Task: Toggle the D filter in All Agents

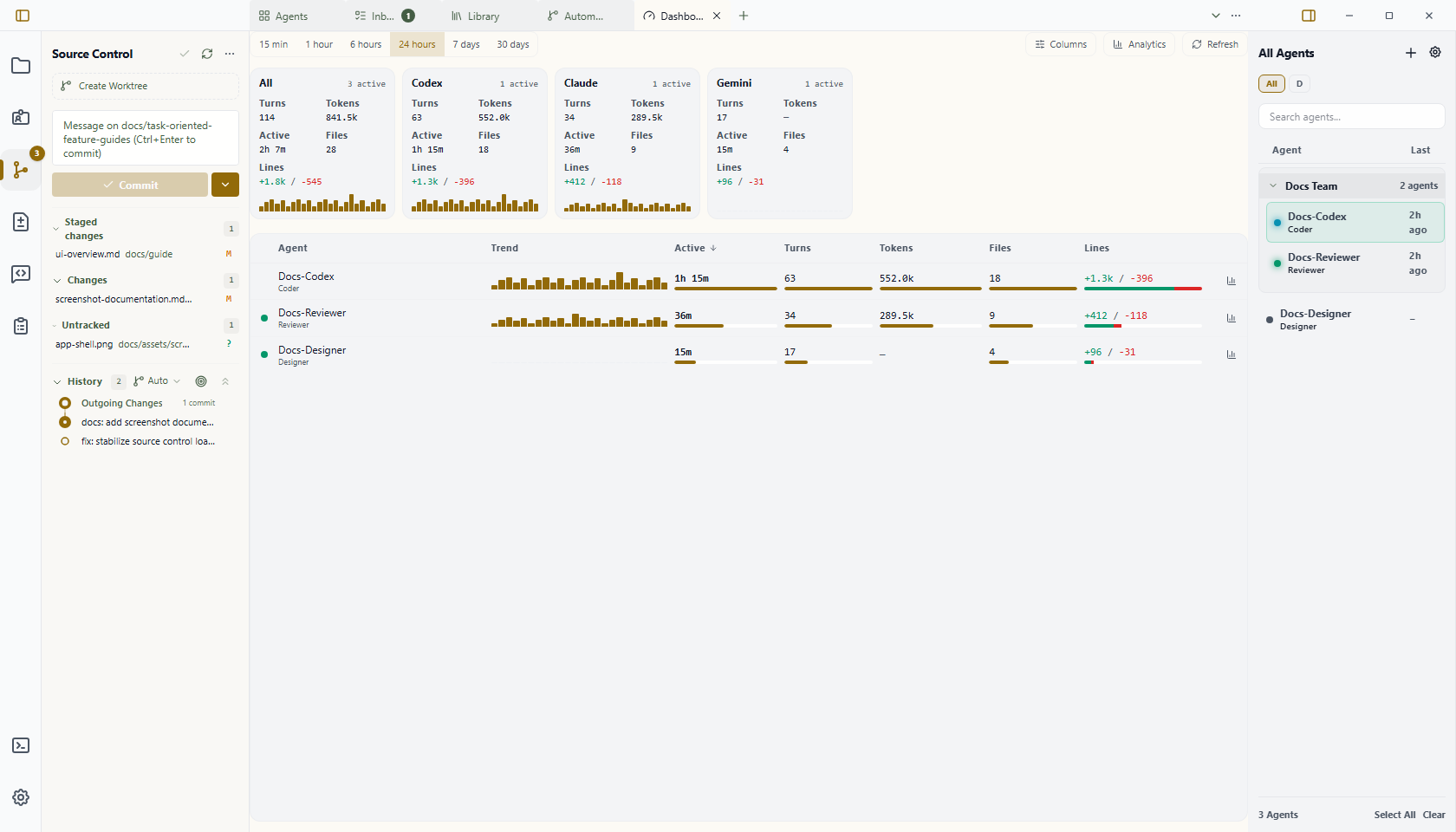Action: tap(1299, 84)
